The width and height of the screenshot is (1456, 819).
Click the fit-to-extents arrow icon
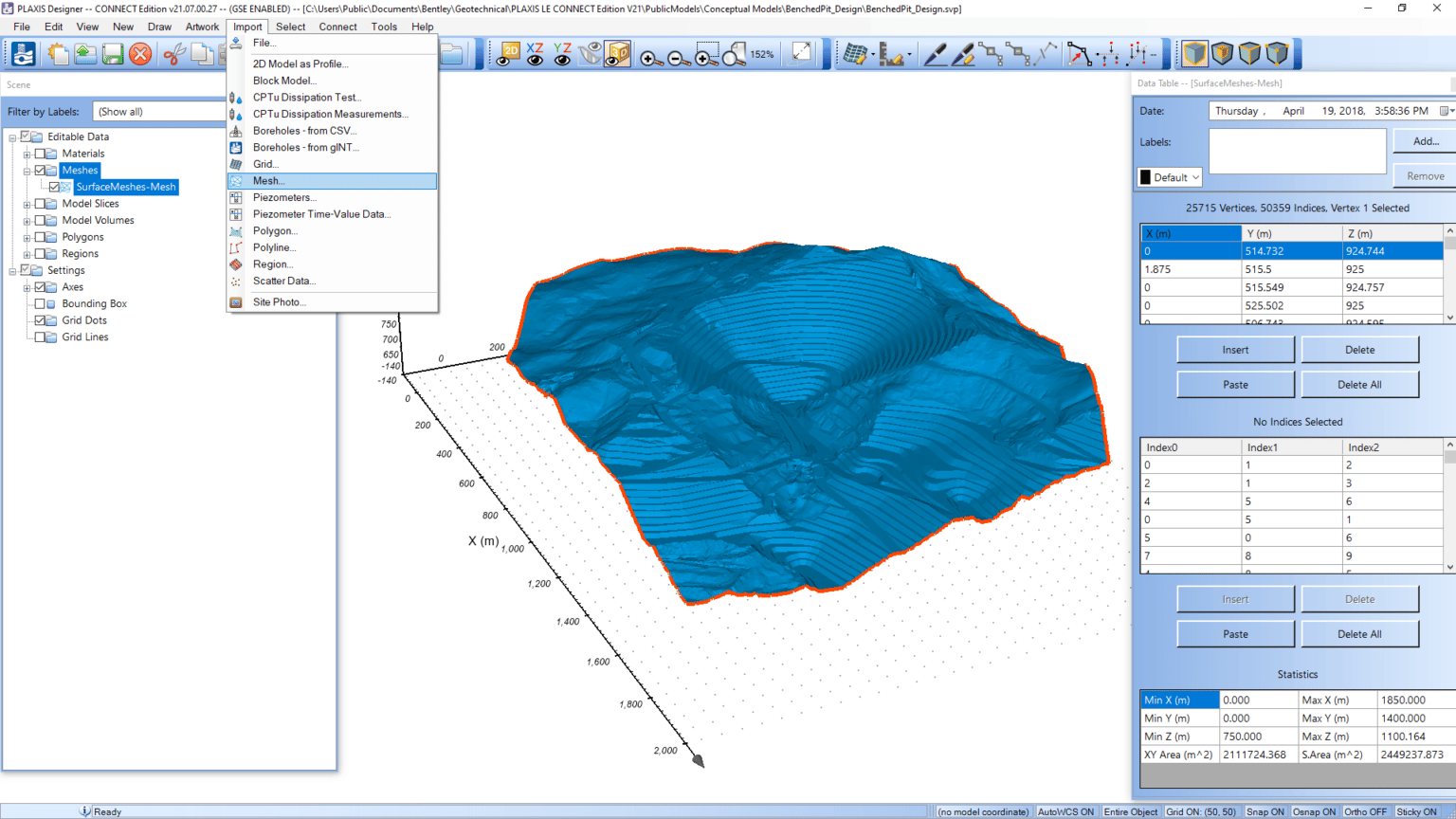801,53
